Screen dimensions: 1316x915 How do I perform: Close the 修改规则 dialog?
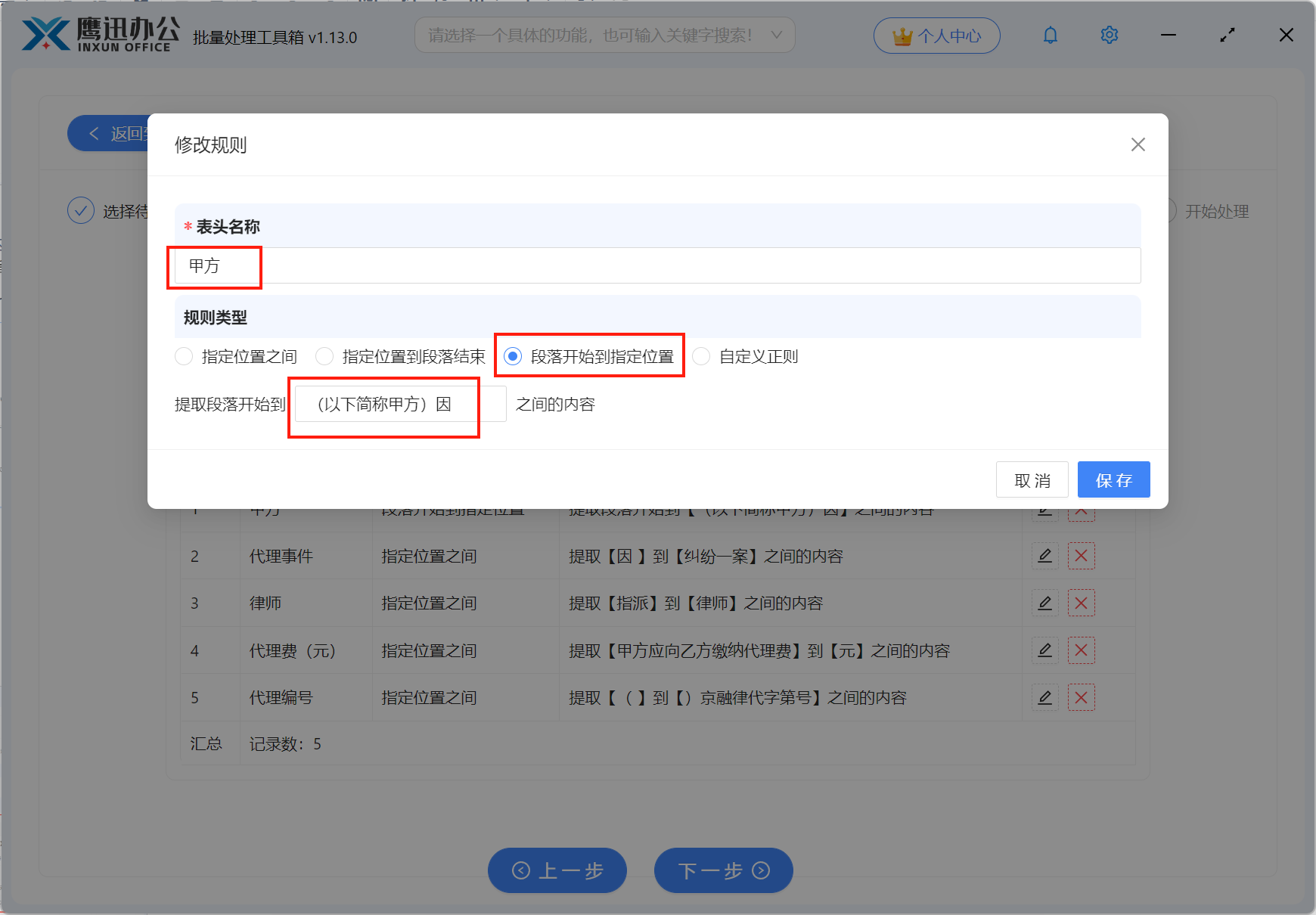(1138, 144)
